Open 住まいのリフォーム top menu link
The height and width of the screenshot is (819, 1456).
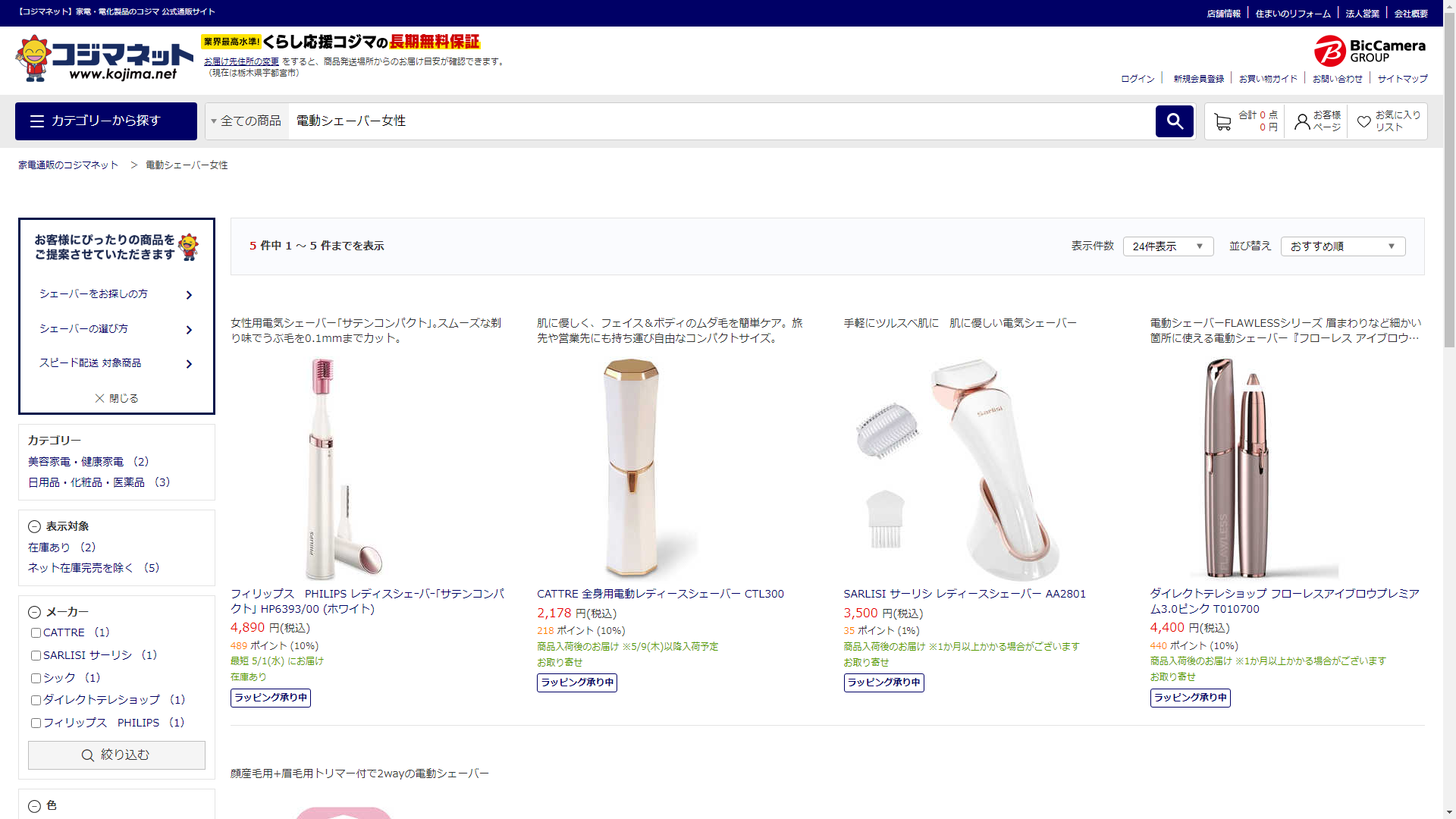(1293, 14)
